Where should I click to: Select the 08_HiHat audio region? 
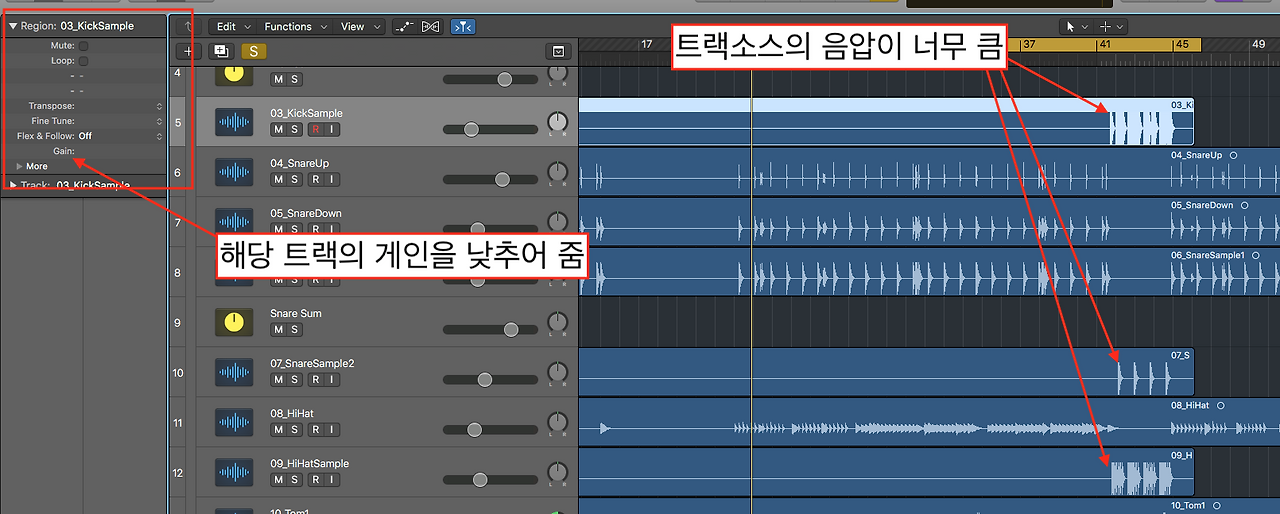click(x=929, y=422)
